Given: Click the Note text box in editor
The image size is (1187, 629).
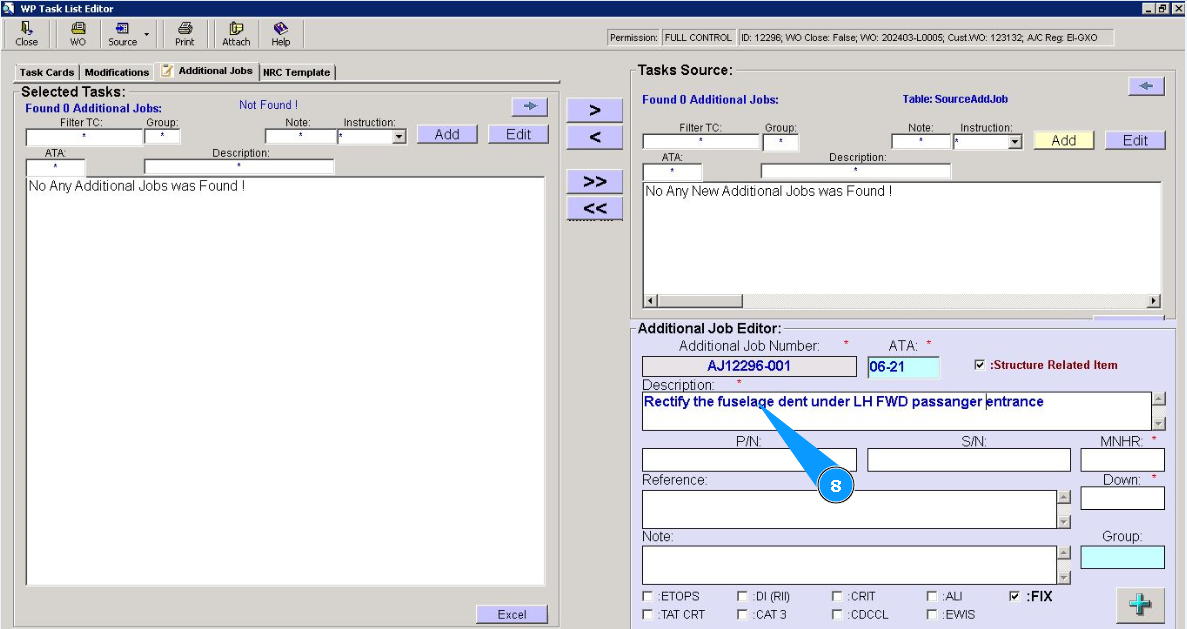Looking at the screenshot, I should click(849, 565).
